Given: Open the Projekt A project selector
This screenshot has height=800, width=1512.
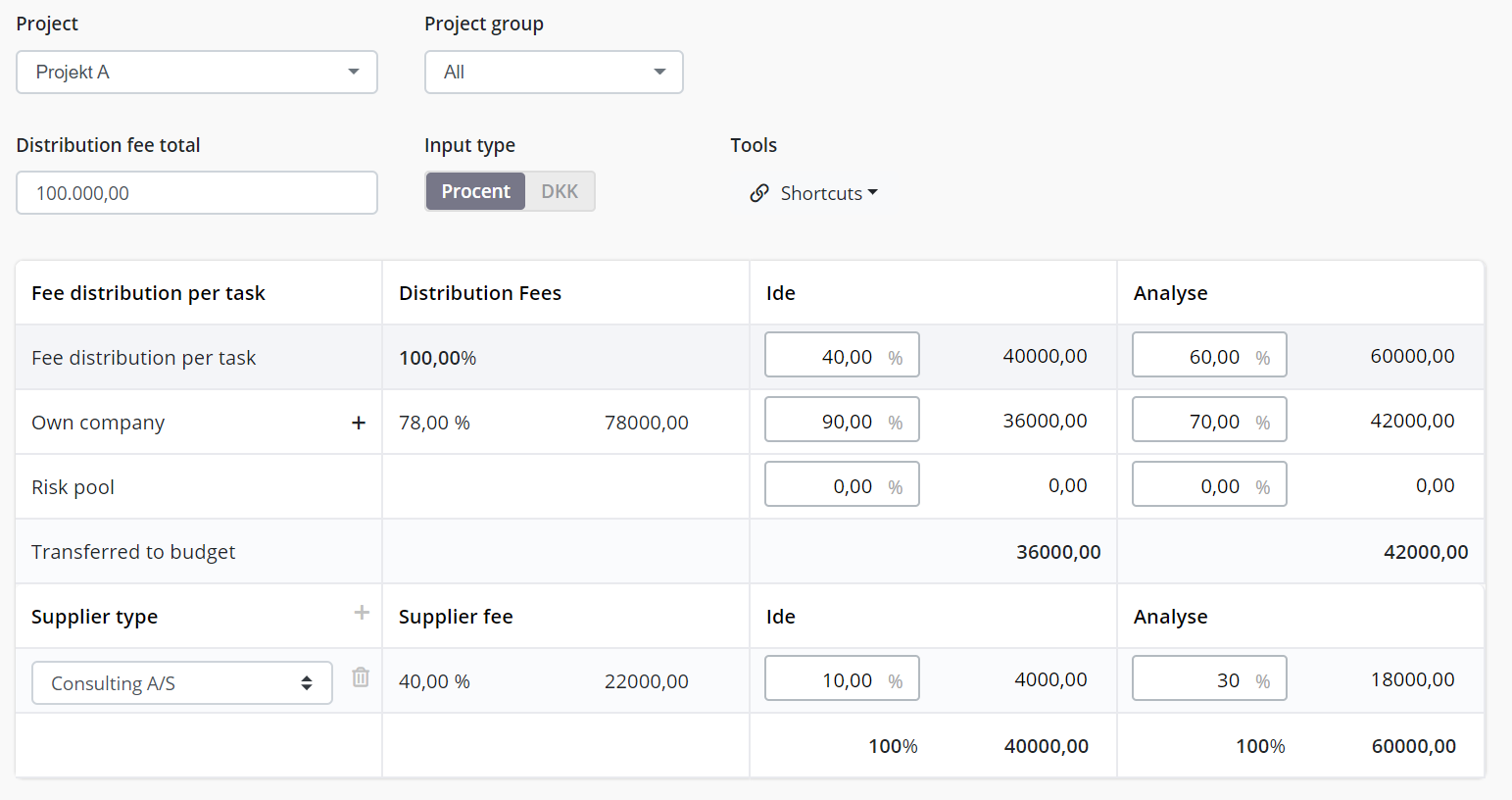Looking at the screenshot, I should click(196, 72).
